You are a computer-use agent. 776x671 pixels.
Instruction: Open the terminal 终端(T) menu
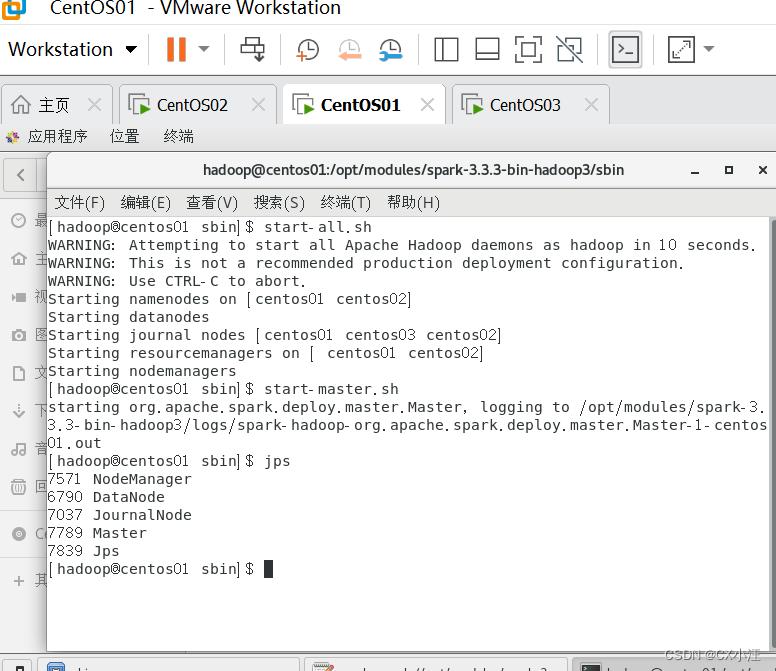(x=345, y=203)
